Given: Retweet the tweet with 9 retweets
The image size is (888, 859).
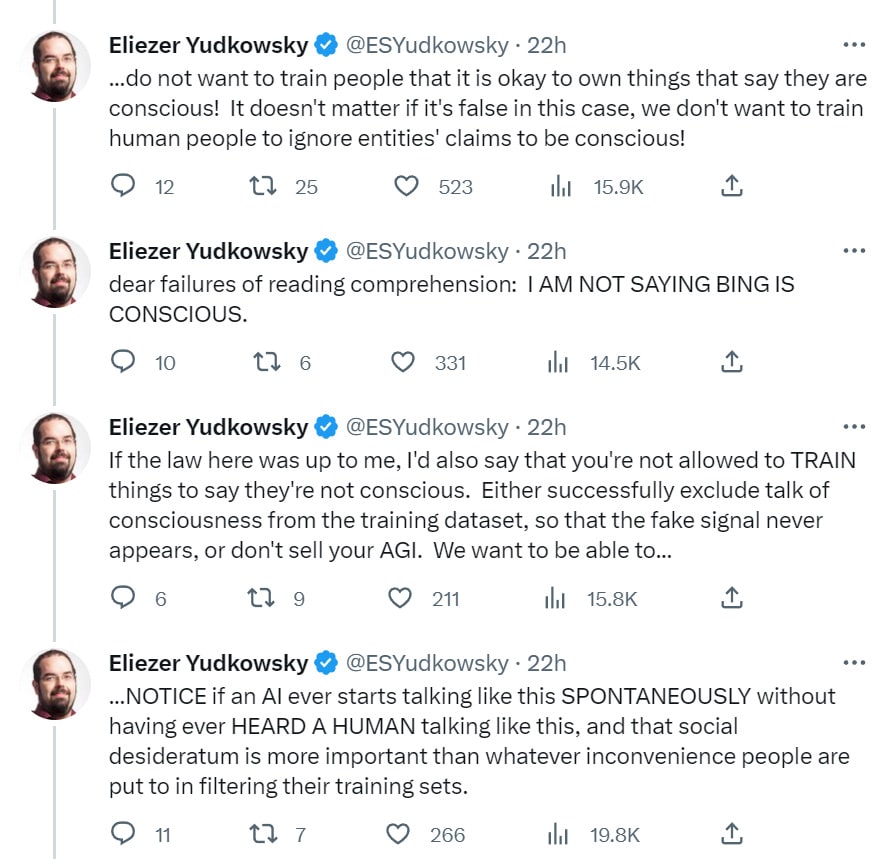Looking at the screenshot, I should pos(259,598).
